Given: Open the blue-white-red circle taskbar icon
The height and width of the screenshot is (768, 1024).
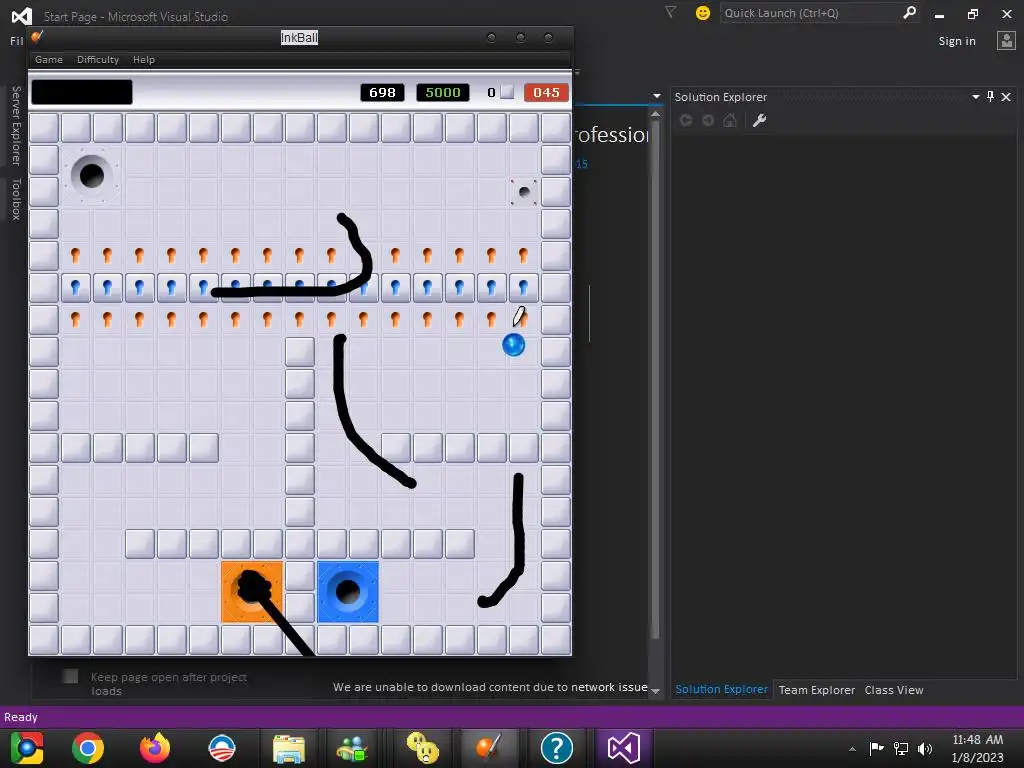Looking at the screenshot, I should tap(222, 748).
